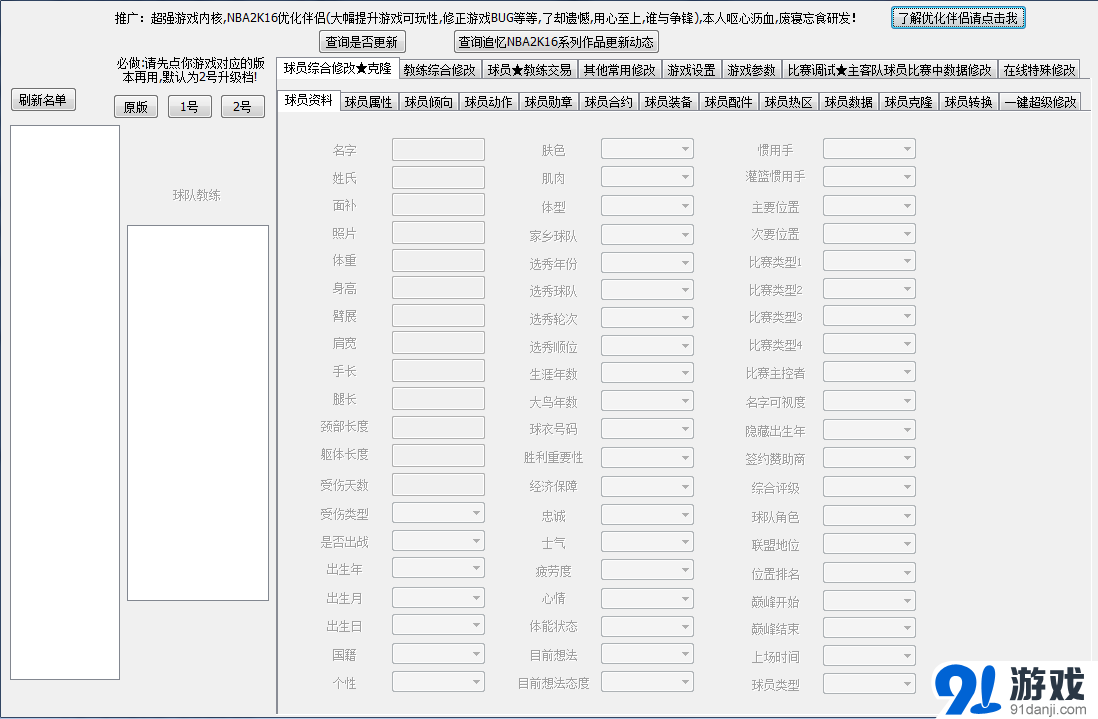The height and width of the screenshot is (719, 1098).
Task: Open the 受伤类型 dropdown
Action: click(438, 513)
